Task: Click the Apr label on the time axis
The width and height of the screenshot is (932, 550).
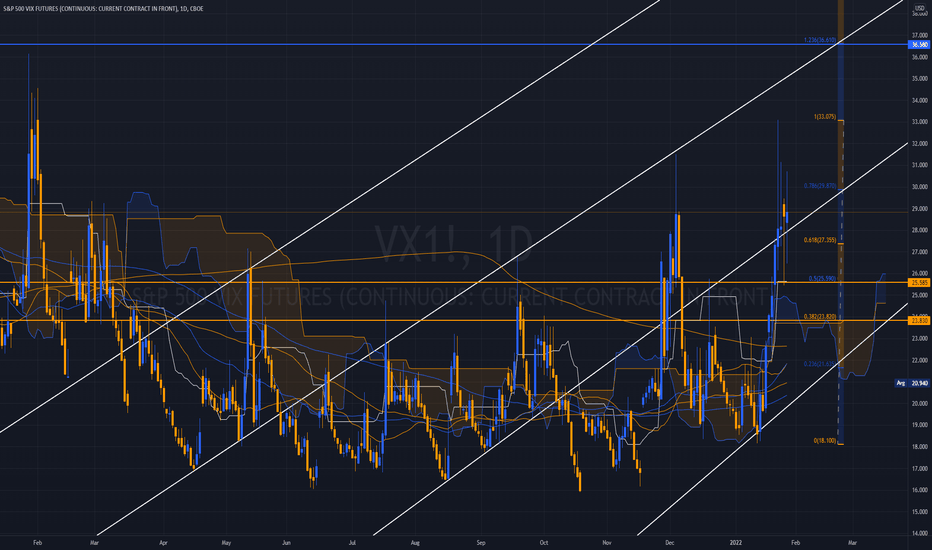Action: point(163,543)
